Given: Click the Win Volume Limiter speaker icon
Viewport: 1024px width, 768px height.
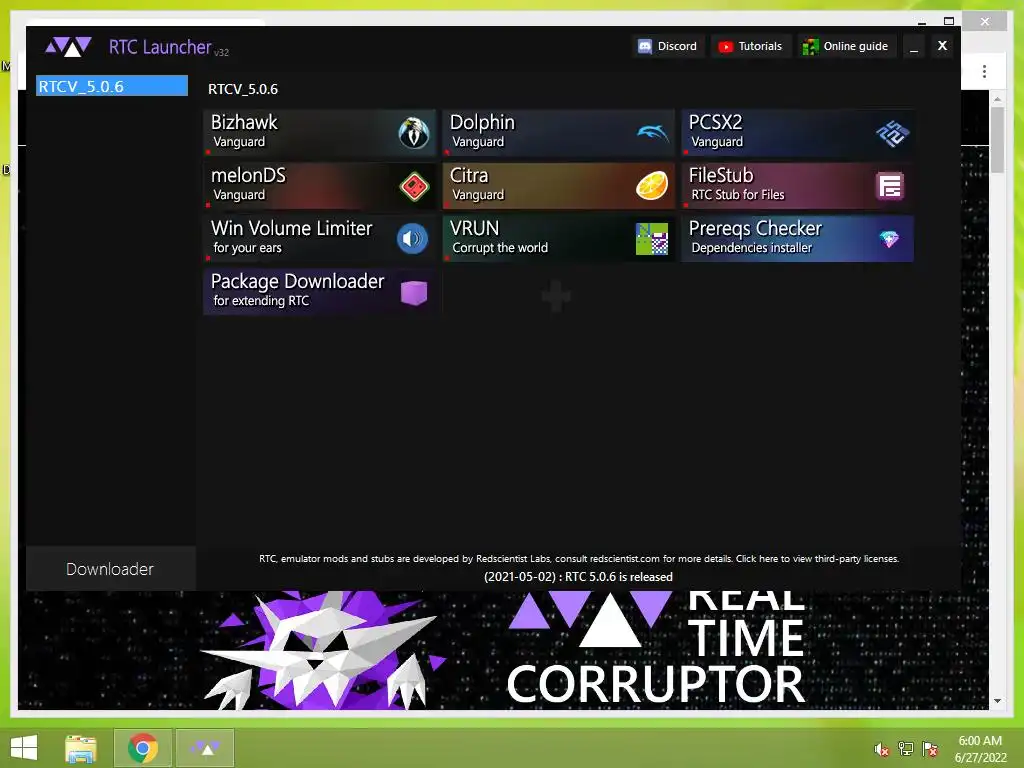Looking at the screenshot, I should click(412, 239).
